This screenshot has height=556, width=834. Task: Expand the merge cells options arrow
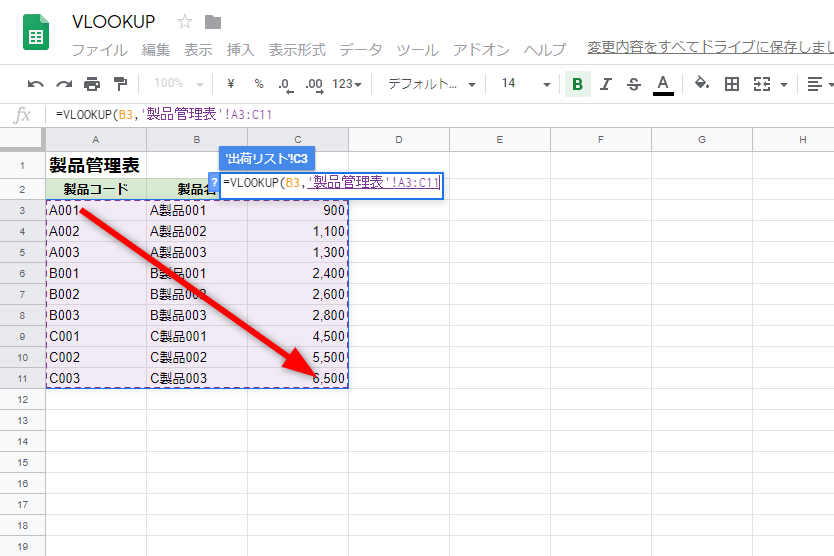[x=783, y=85]
